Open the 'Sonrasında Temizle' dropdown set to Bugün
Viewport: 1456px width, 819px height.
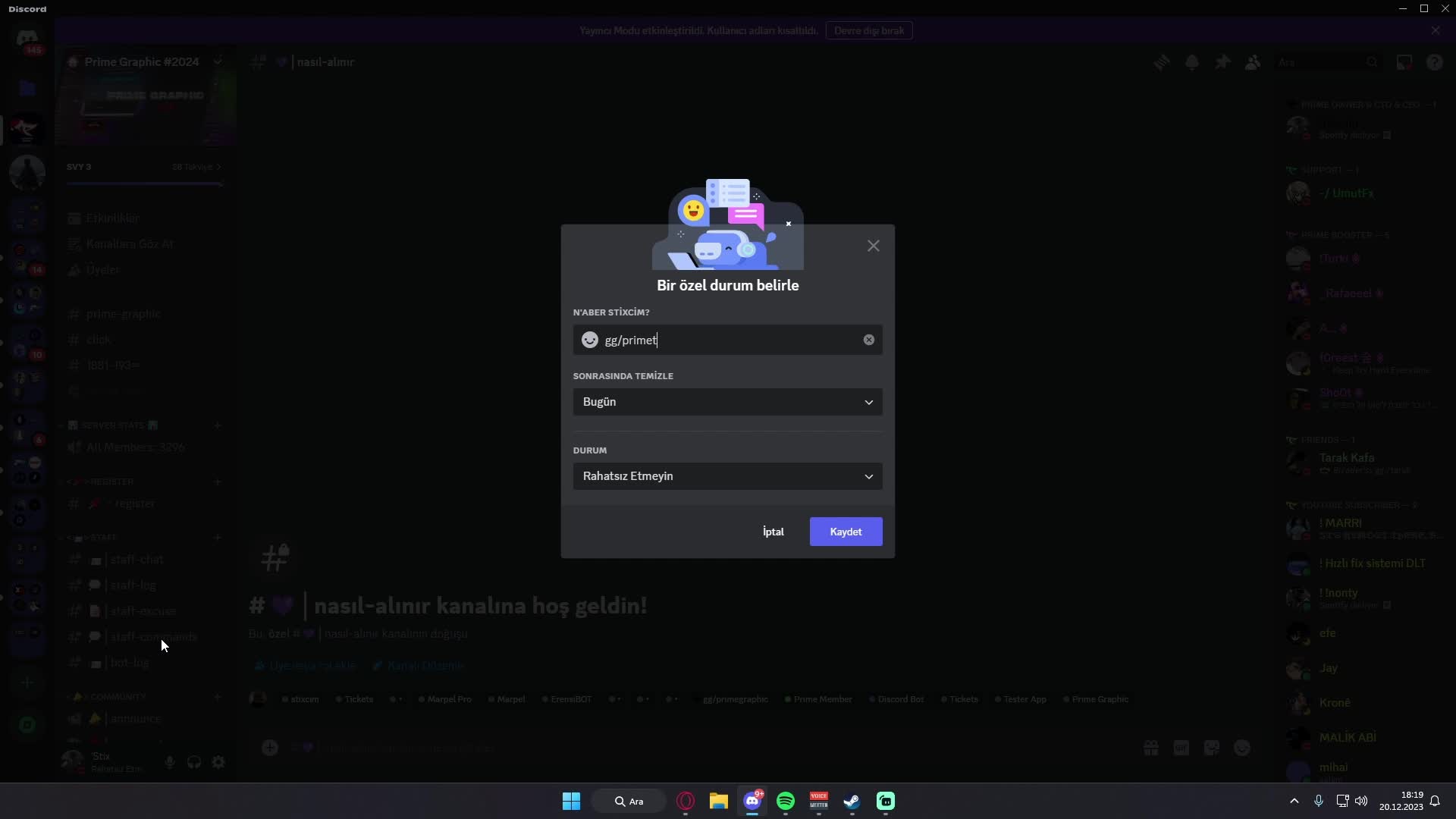point(727,402)
